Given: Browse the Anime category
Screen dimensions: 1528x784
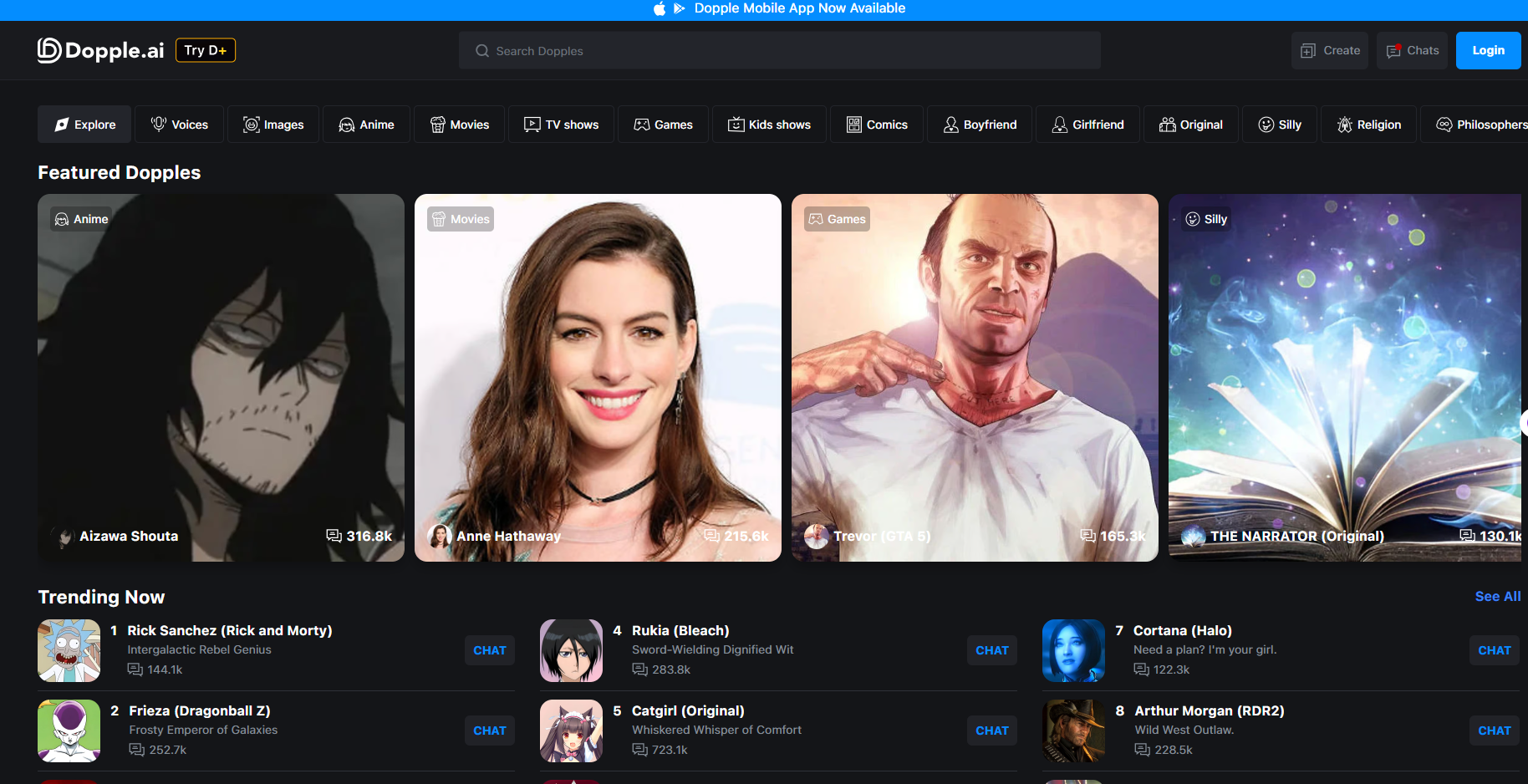Looking at the screenshot, I should 366,125.
